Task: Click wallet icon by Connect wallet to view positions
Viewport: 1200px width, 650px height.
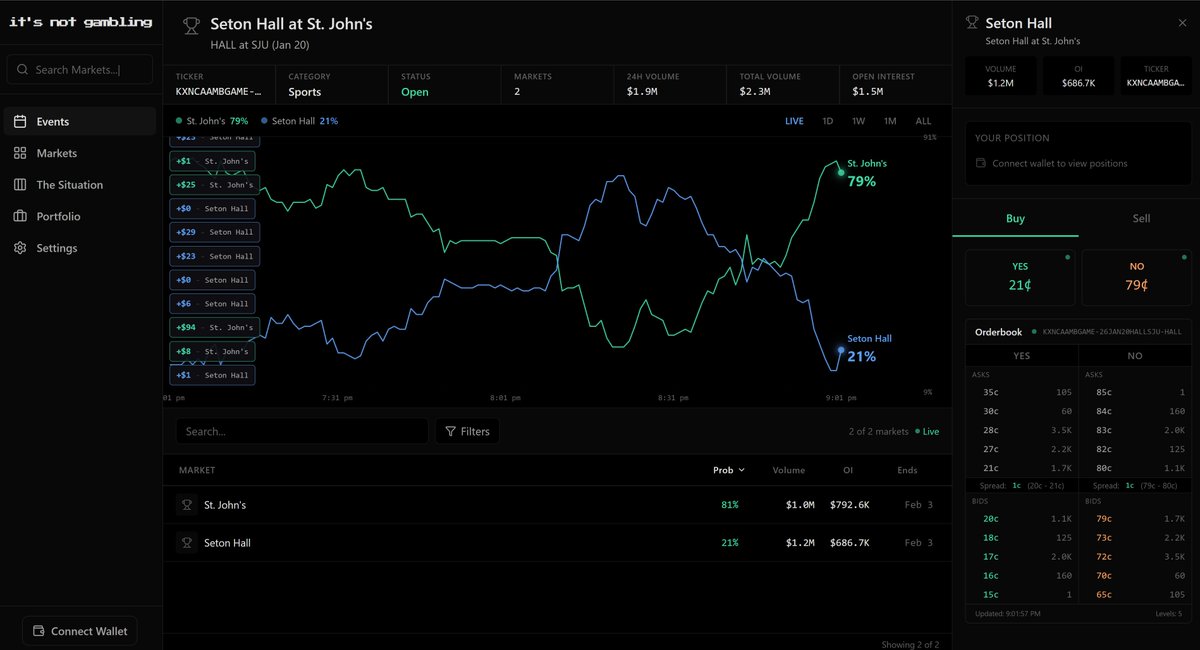Action: click(x=981, y=163)
